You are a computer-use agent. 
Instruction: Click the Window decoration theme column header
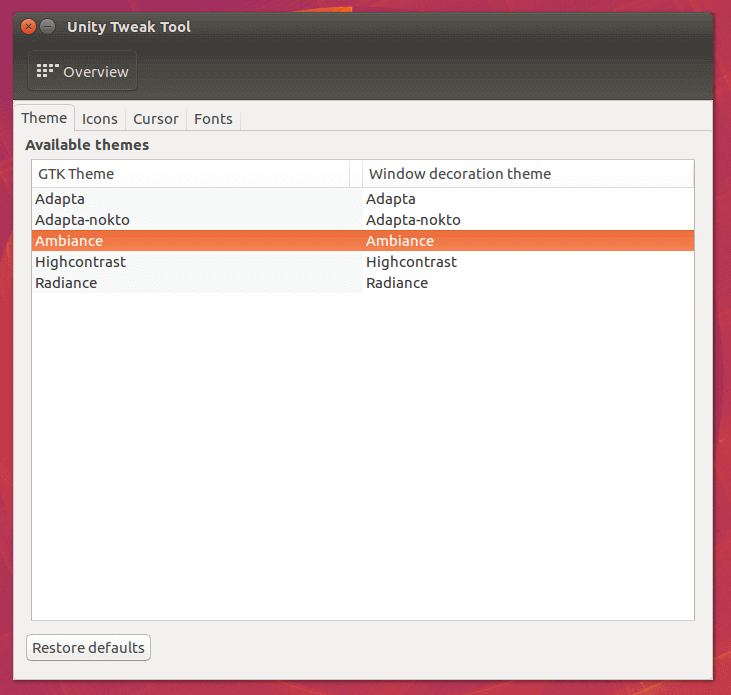click(x=528, y=174)
